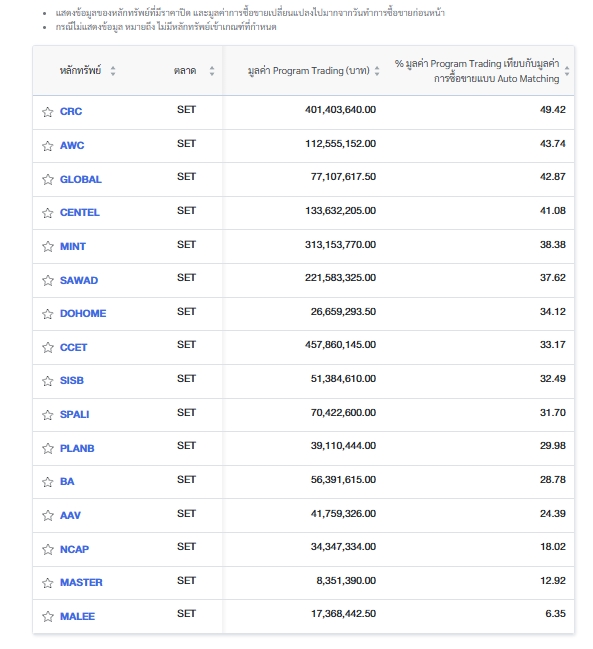Open SAWAD symbol link

(79, 280)
